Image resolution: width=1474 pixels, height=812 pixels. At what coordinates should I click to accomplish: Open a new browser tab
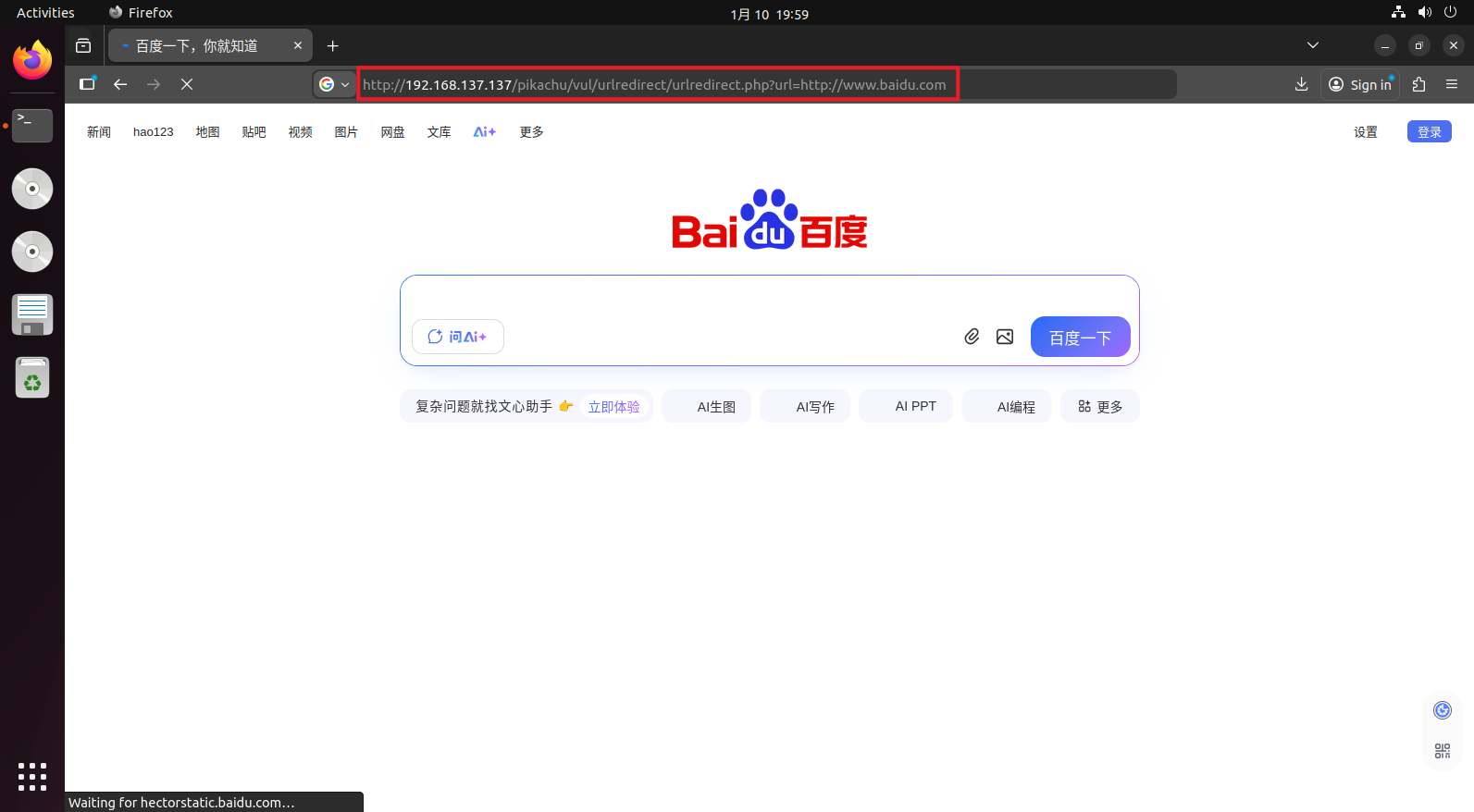(333, 45)
